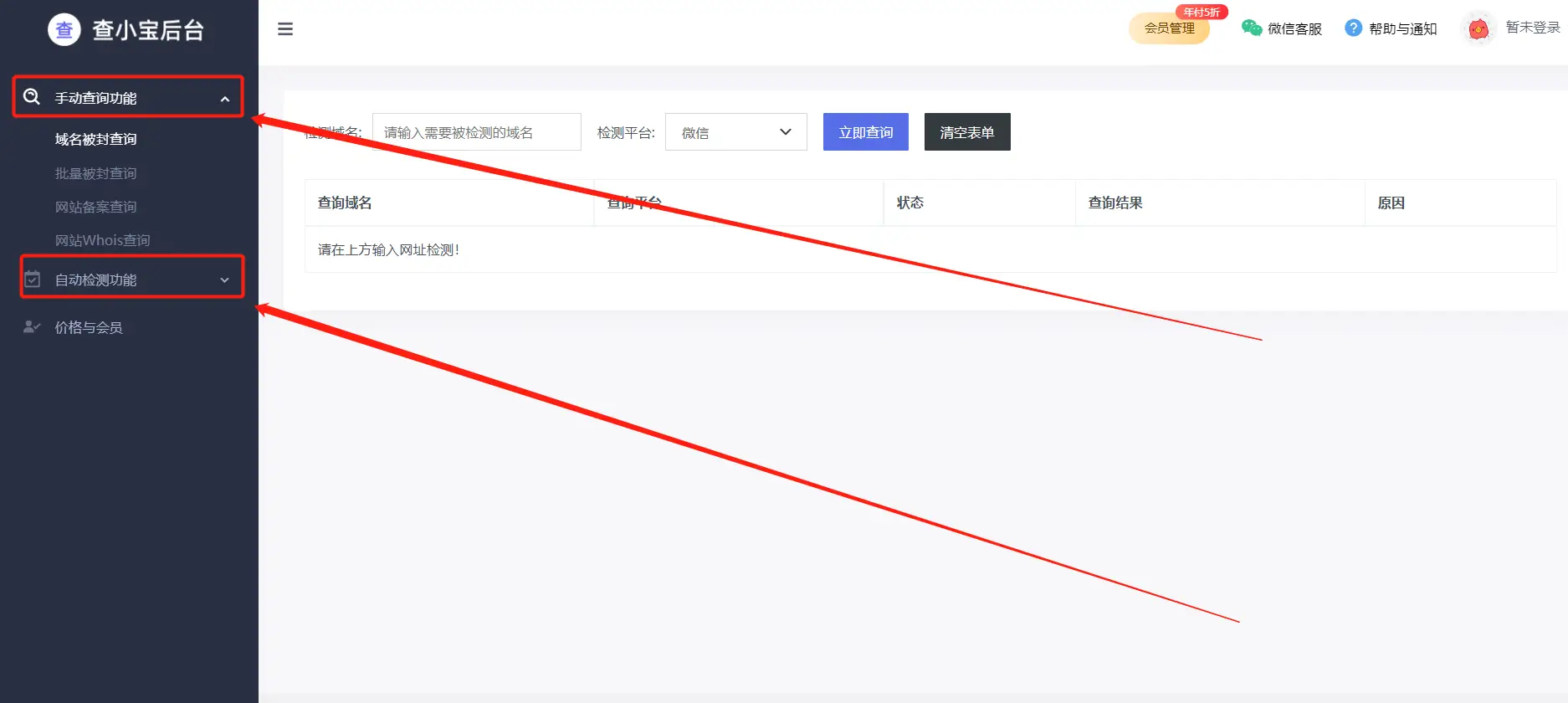Image resolution: width=1568 pixels, height=703 pixels.
Task: Open 批量被封查询 menu item
Action: point(96,173)
